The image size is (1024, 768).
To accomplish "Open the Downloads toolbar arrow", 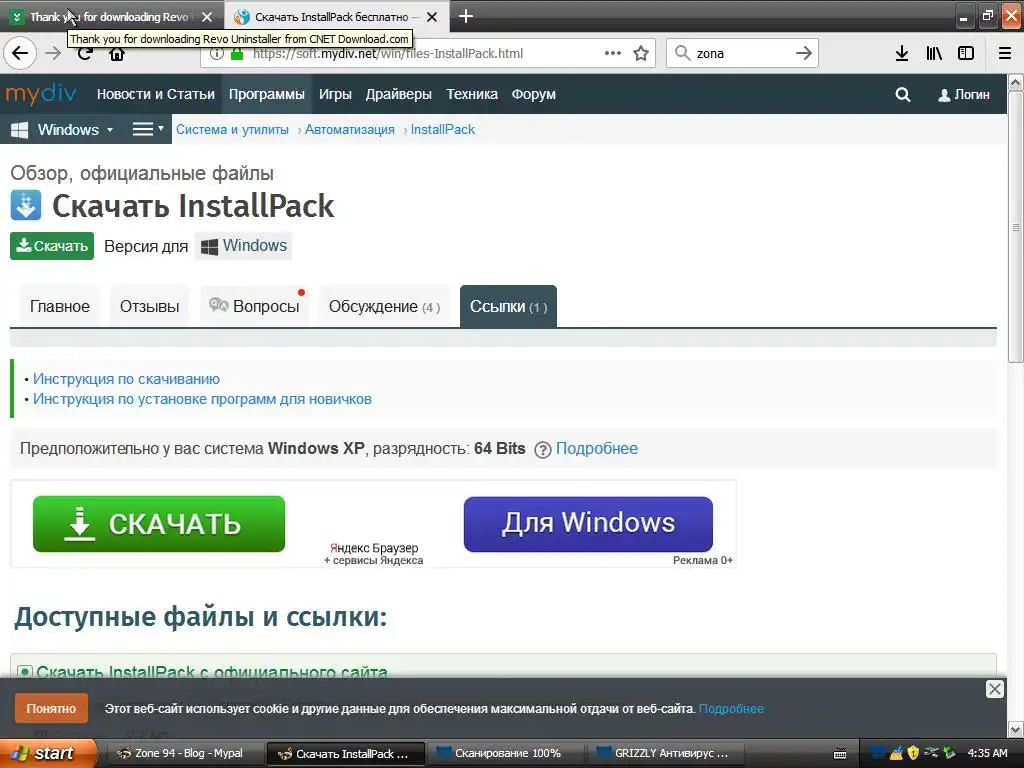I will click(x=901, y=54).
